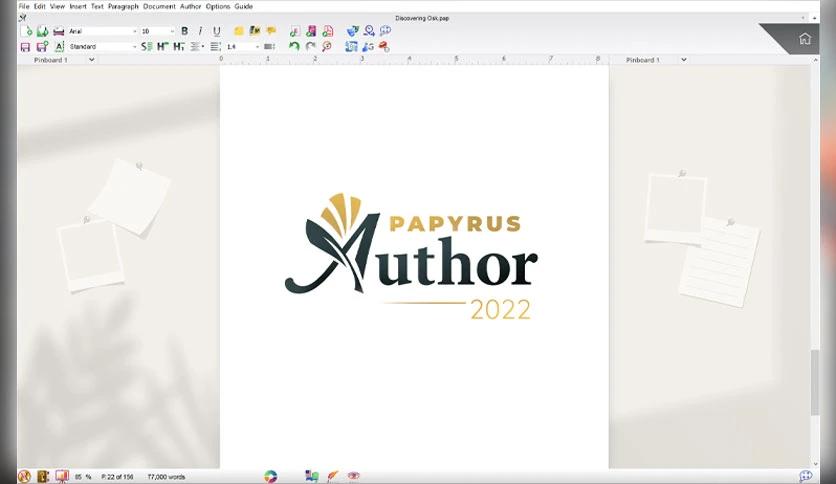Click the save document icon
The width and height of the screenshot is (836, 484).
click(x=25, y=47)
